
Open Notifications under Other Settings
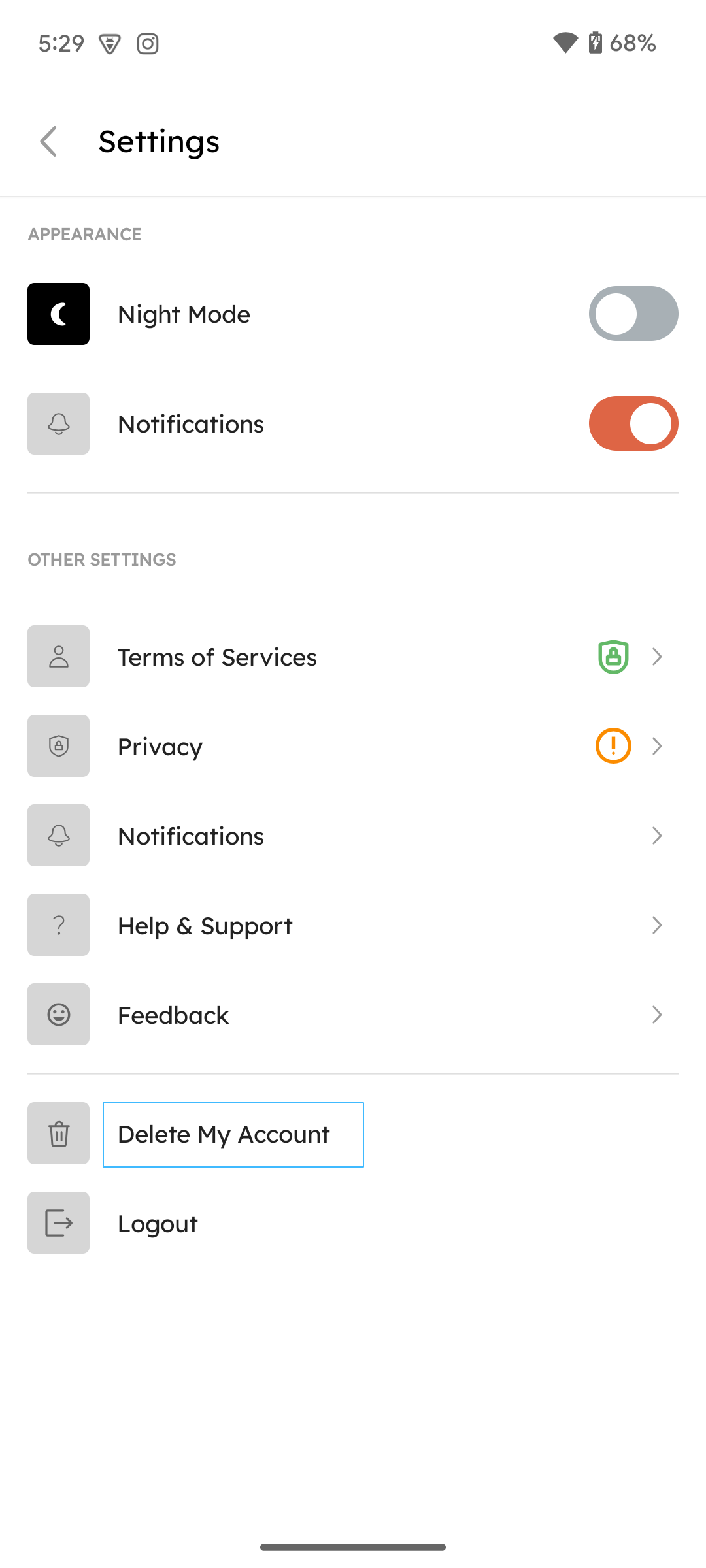click(353, 836)
